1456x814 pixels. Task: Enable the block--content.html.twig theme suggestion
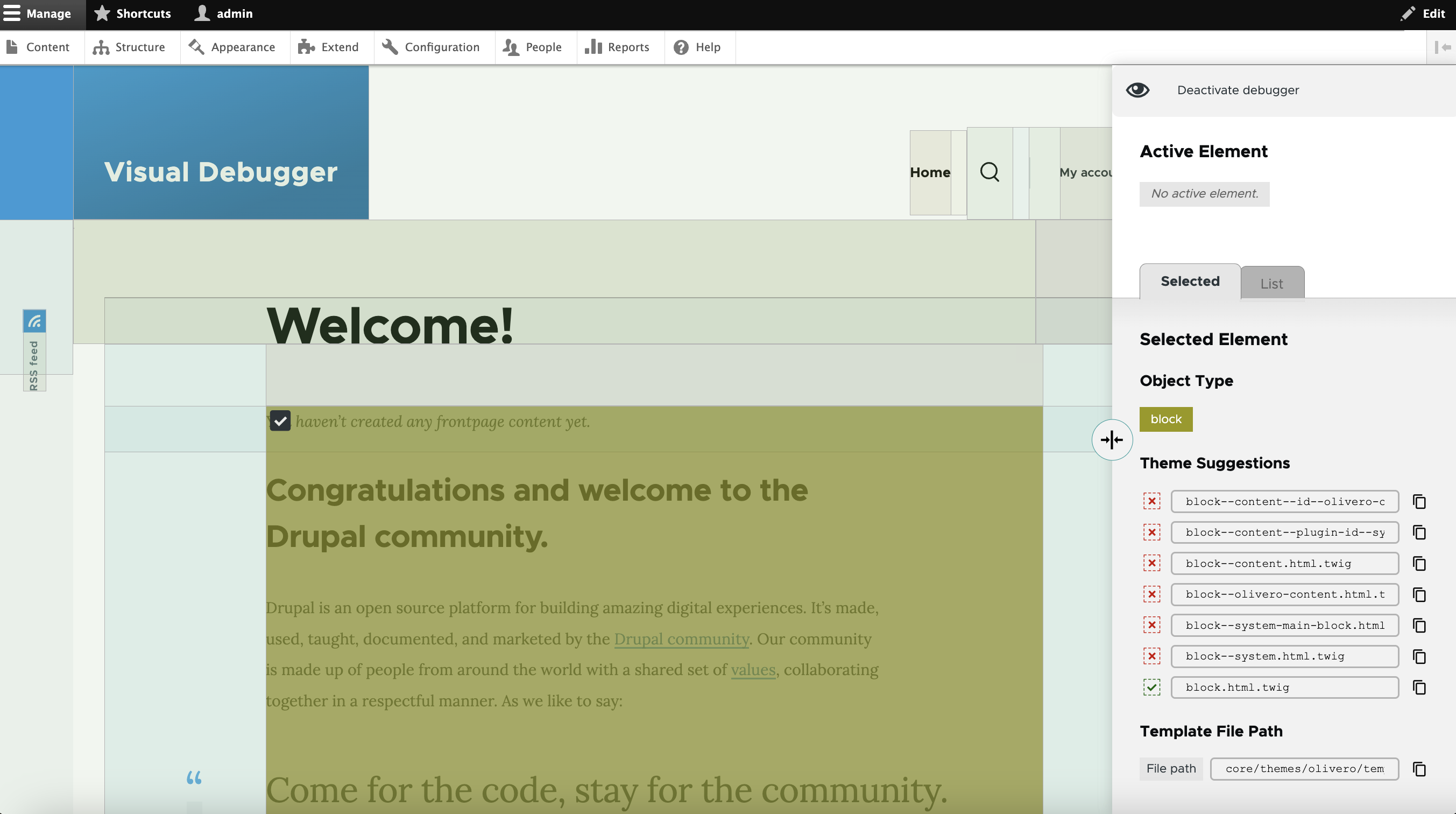click(1152, 563)
